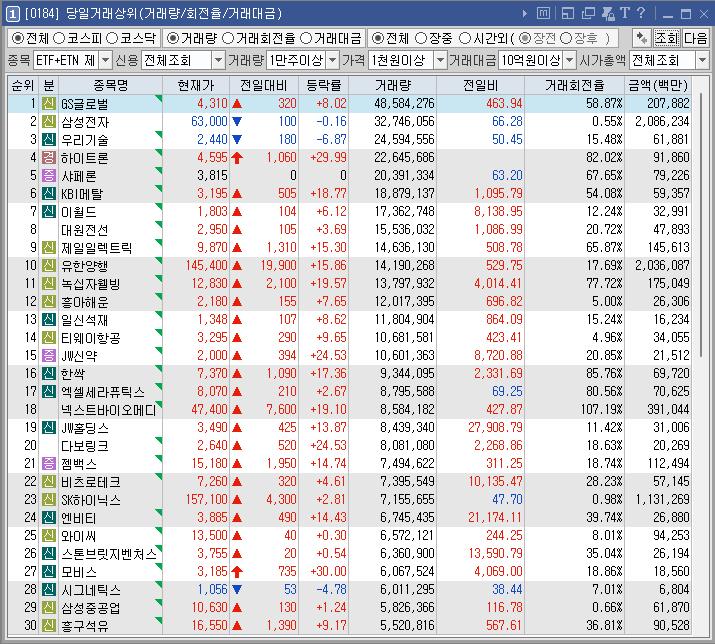Click stock name 대원전선
This screenshot has width=715, height=644.
85,229
